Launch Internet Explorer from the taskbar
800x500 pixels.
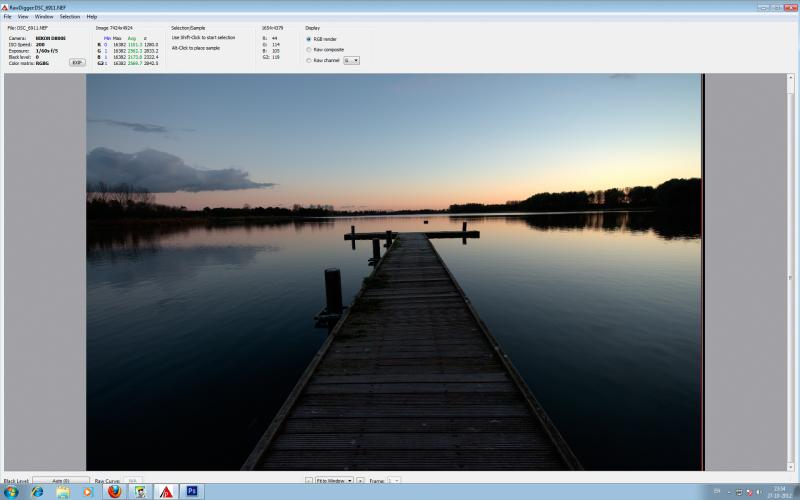pyautogui.click(x=37, y=492)
